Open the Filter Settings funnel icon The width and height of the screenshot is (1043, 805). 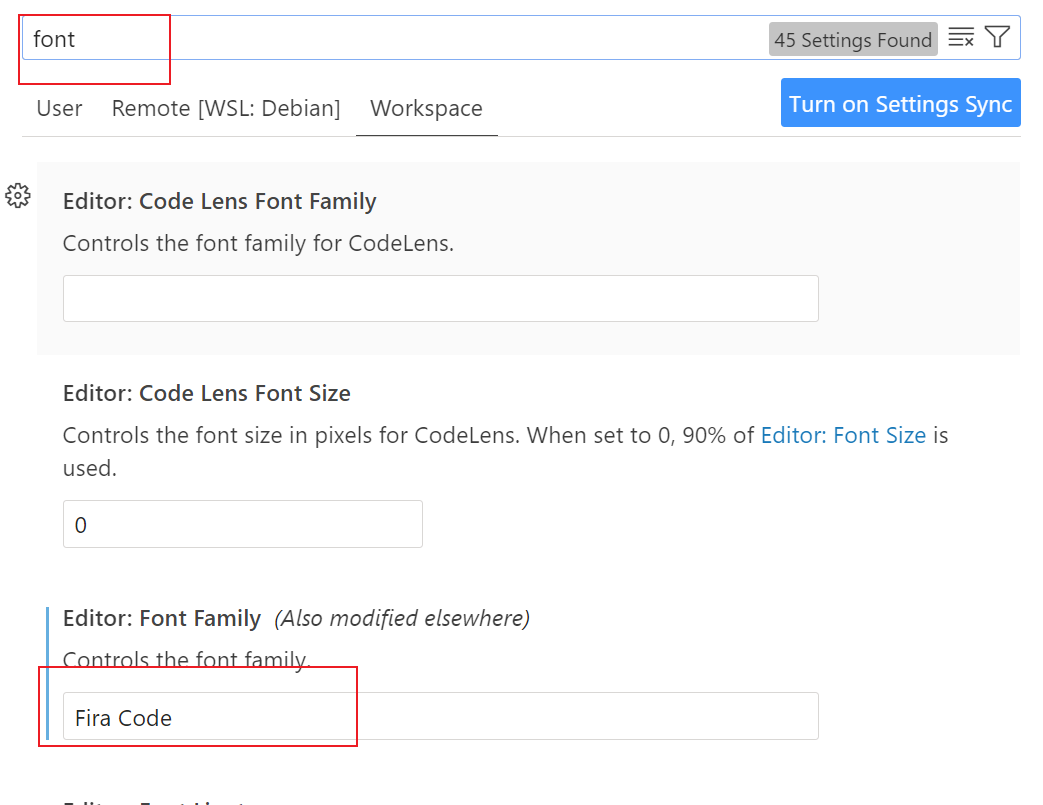[997, 37]
